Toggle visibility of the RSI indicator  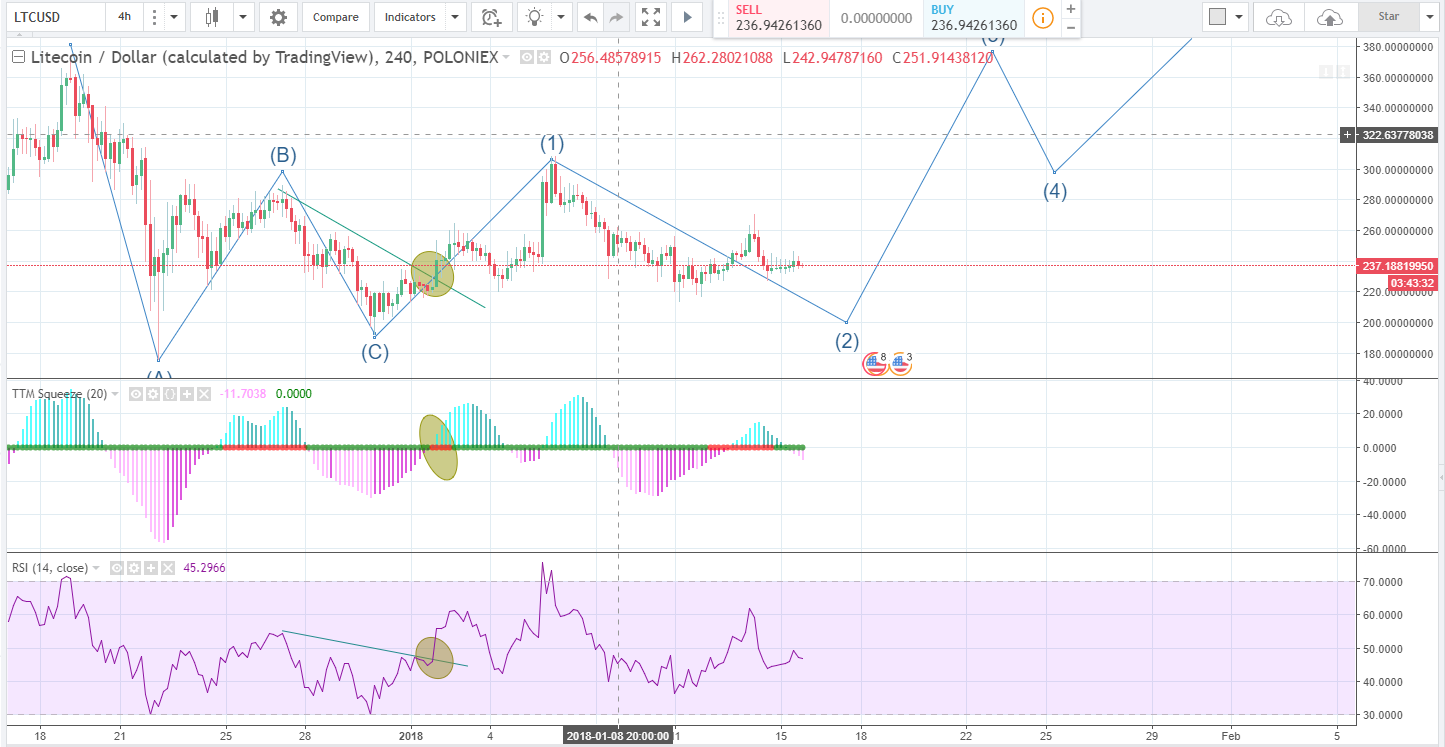(117, 568)
